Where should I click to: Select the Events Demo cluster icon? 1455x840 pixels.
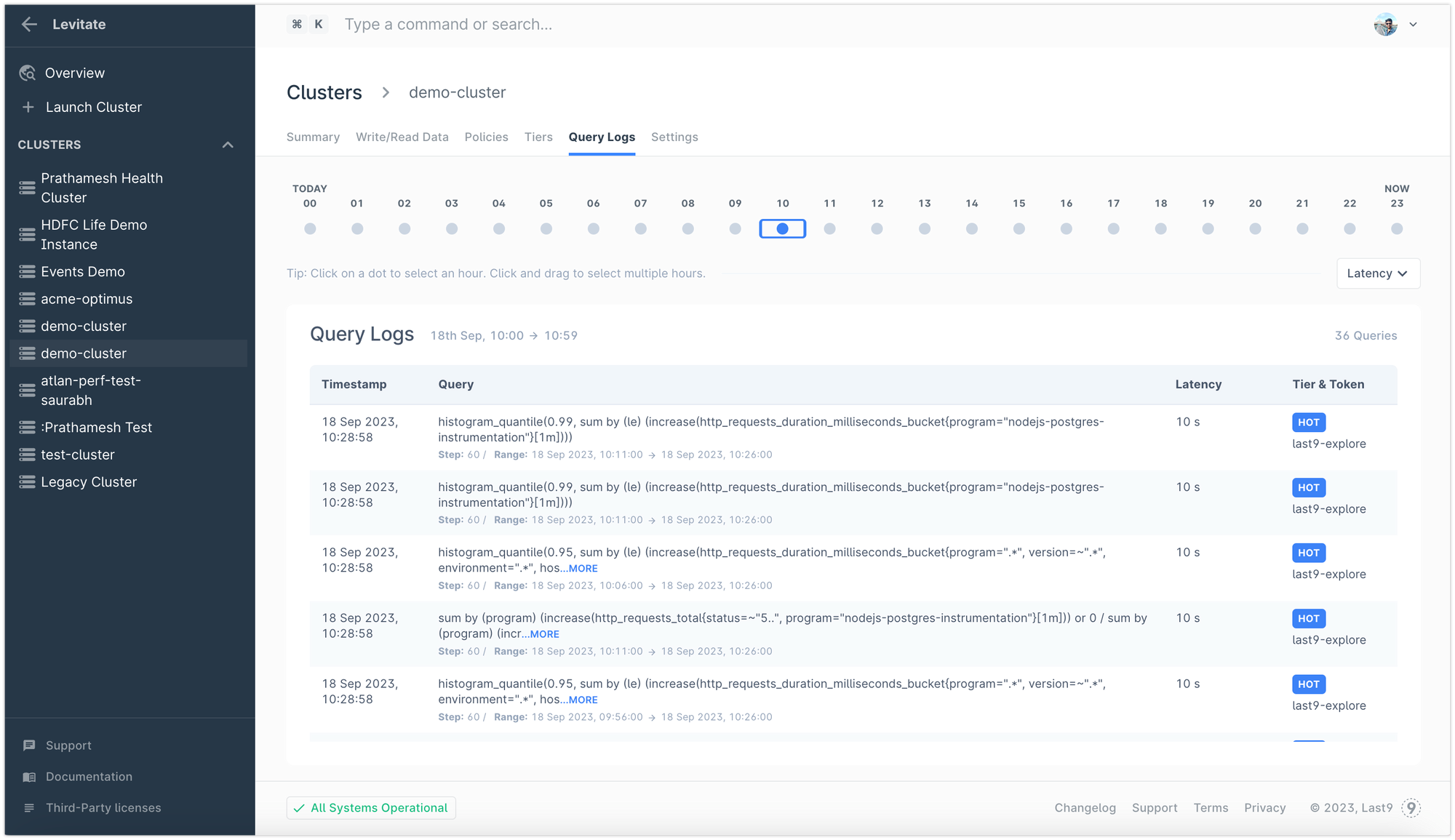(x=27, y=271)
